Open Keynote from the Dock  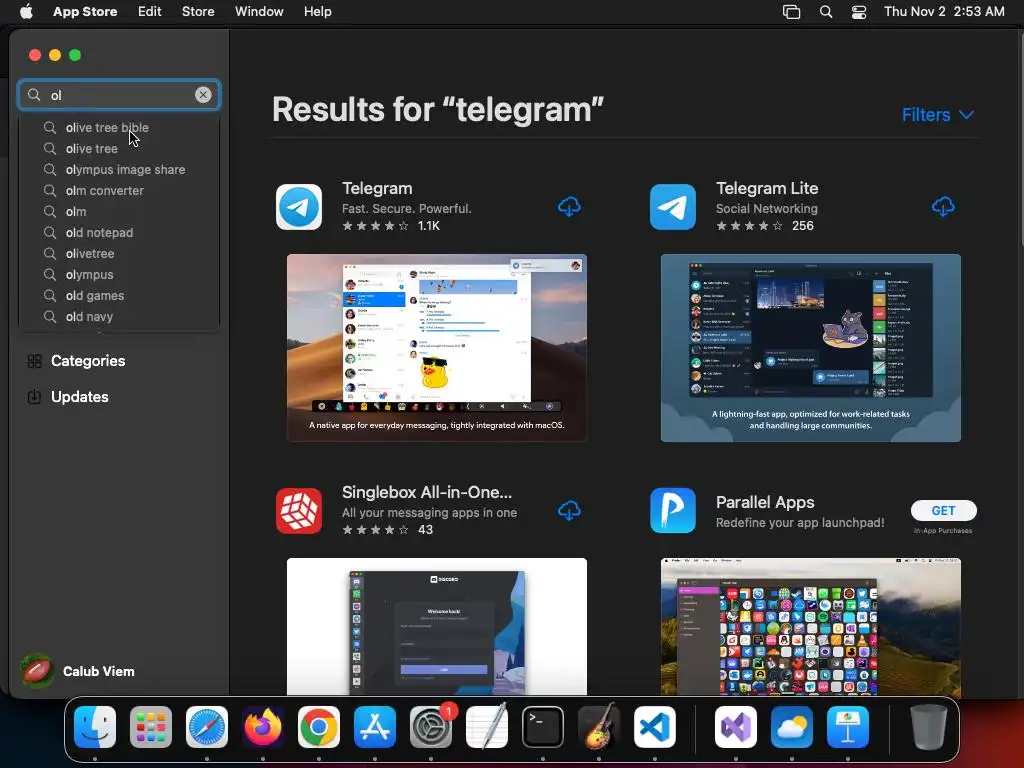848,727
